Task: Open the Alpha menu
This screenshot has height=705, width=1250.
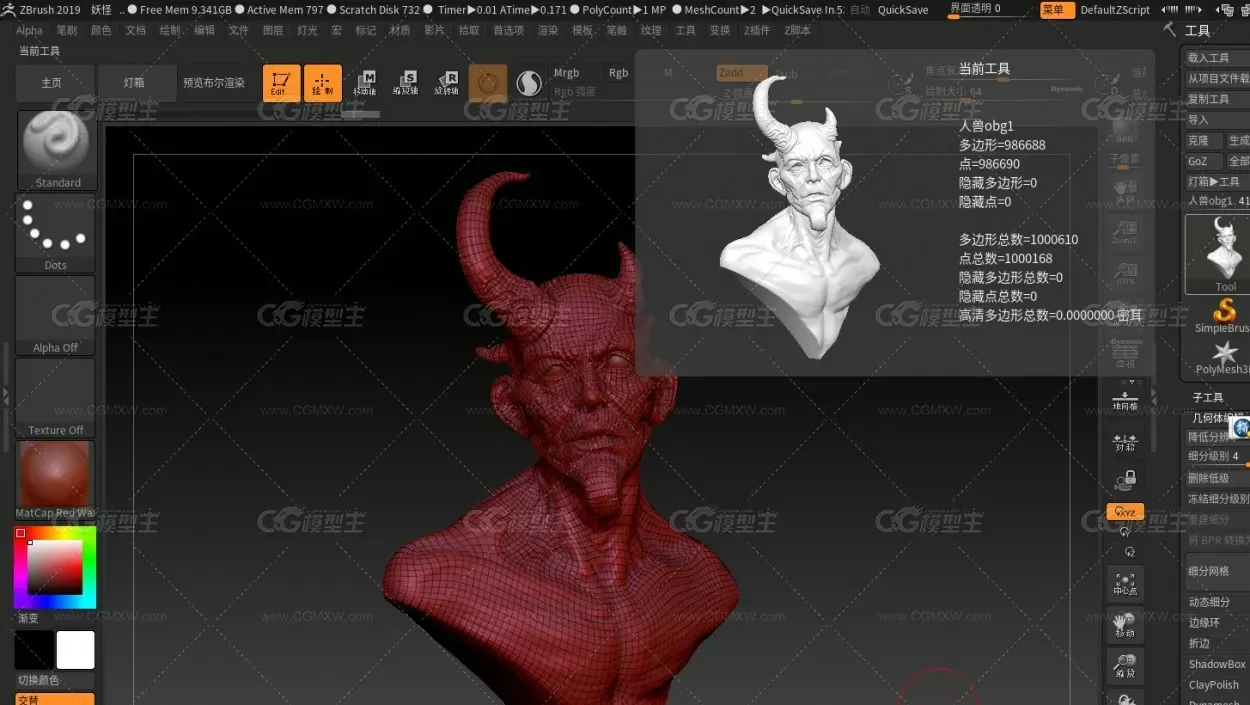Action: (x=30, y=31)
